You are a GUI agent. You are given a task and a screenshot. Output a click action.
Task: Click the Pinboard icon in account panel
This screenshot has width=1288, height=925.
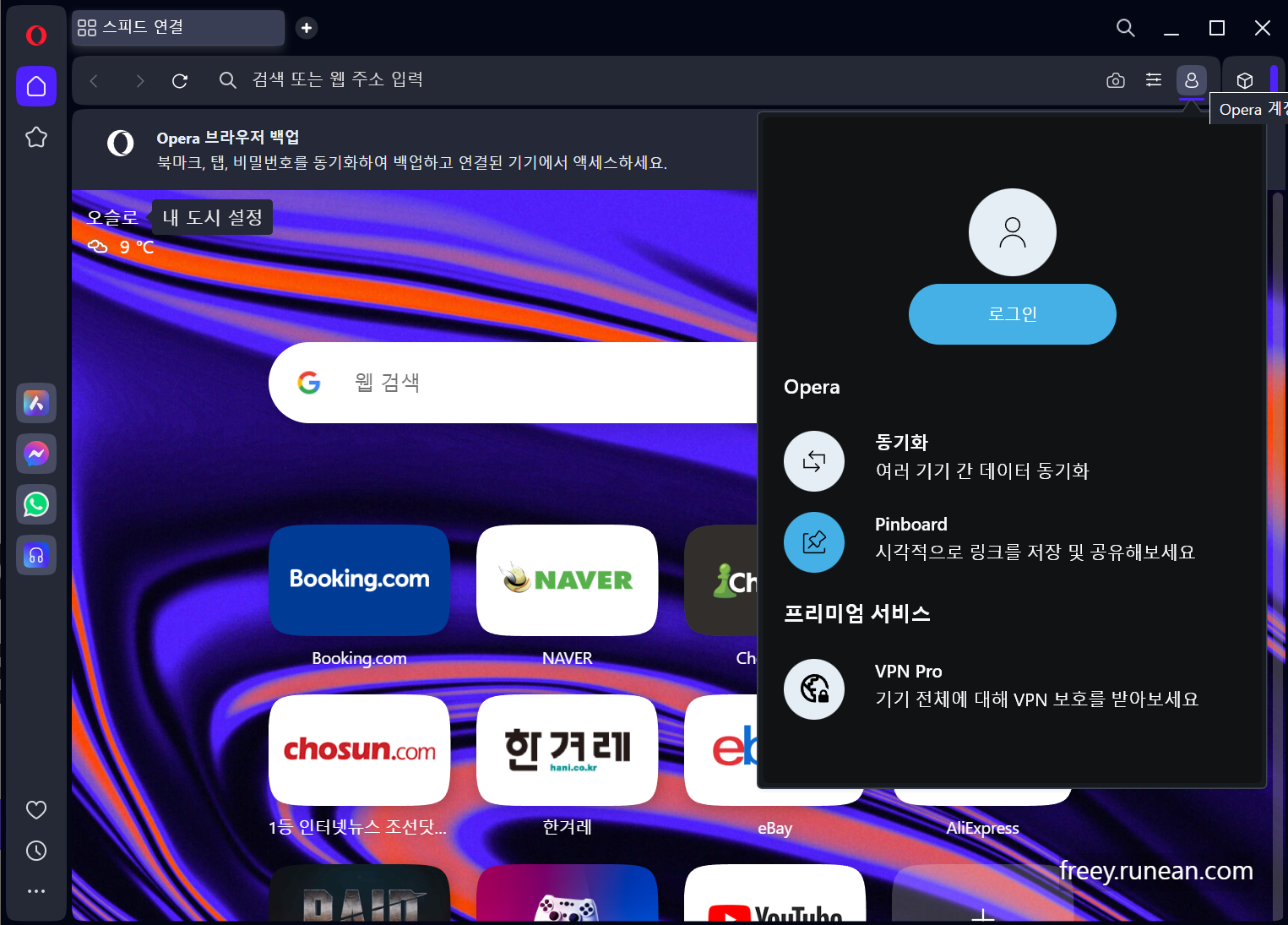click(x=814, y=542)
